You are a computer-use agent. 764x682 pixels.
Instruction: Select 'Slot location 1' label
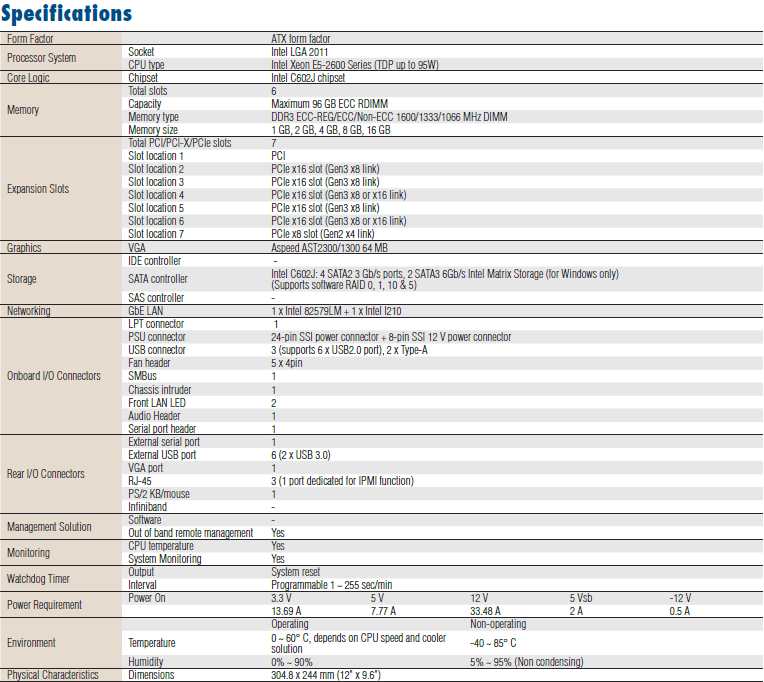pyautogui.click(x=156, y=156)
